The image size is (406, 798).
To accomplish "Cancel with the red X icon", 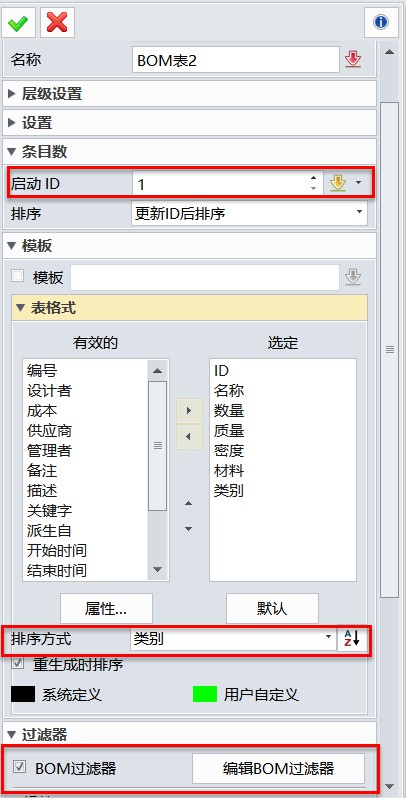I will pos(57,22).
